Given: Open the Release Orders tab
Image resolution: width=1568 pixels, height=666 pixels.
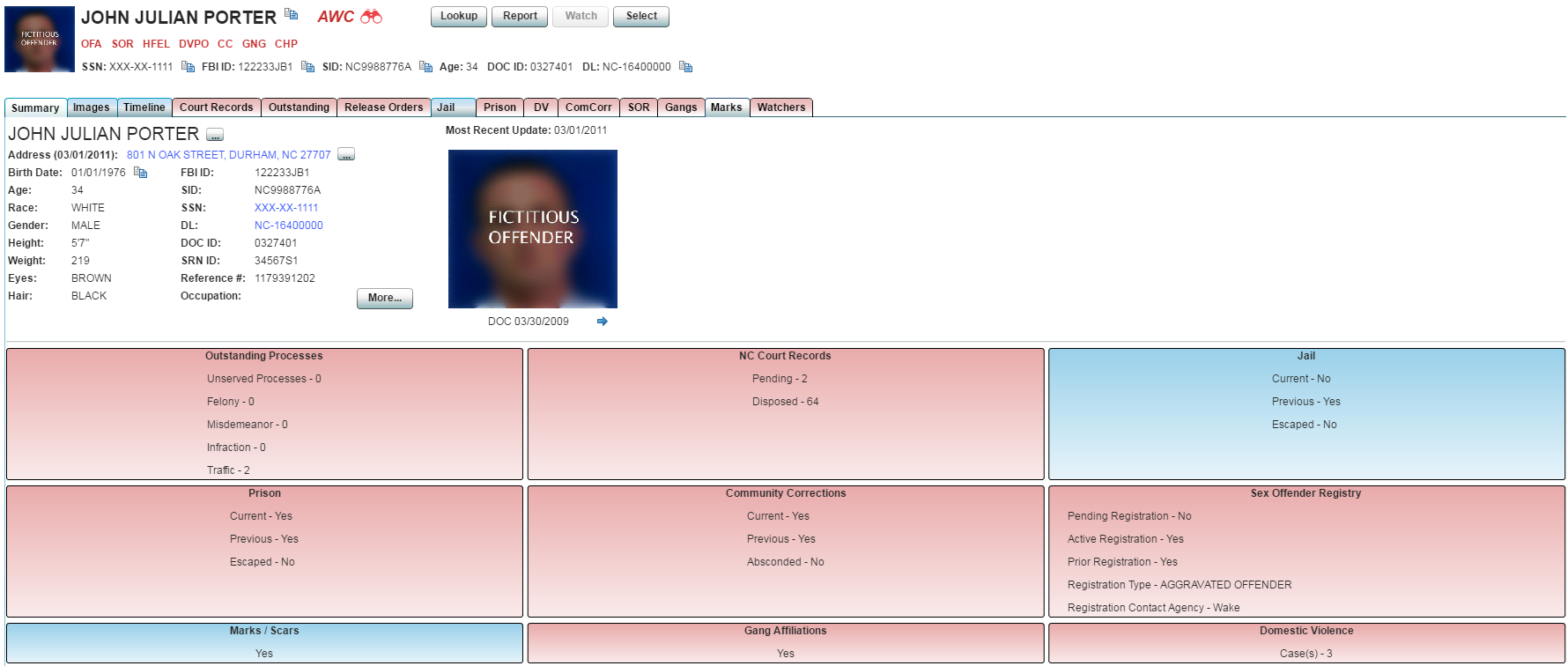Looking at the screenshot, I should (x=384, y=107).
